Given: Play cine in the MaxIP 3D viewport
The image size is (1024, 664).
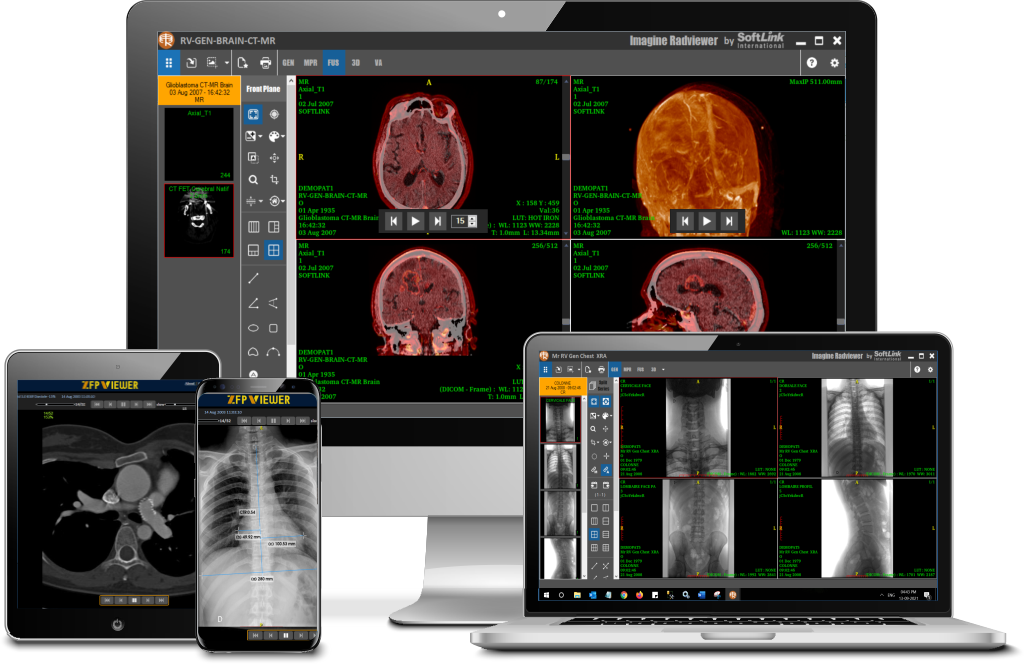Looking at the screenshot, I should coord(707,221).
